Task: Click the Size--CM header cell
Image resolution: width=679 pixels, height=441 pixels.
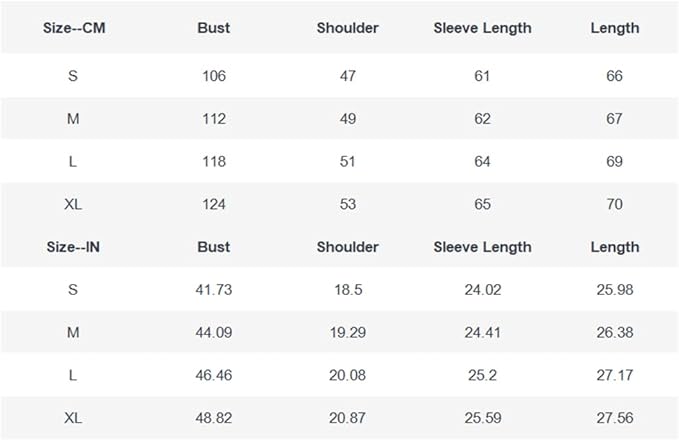Action: (x=74, y=28)
